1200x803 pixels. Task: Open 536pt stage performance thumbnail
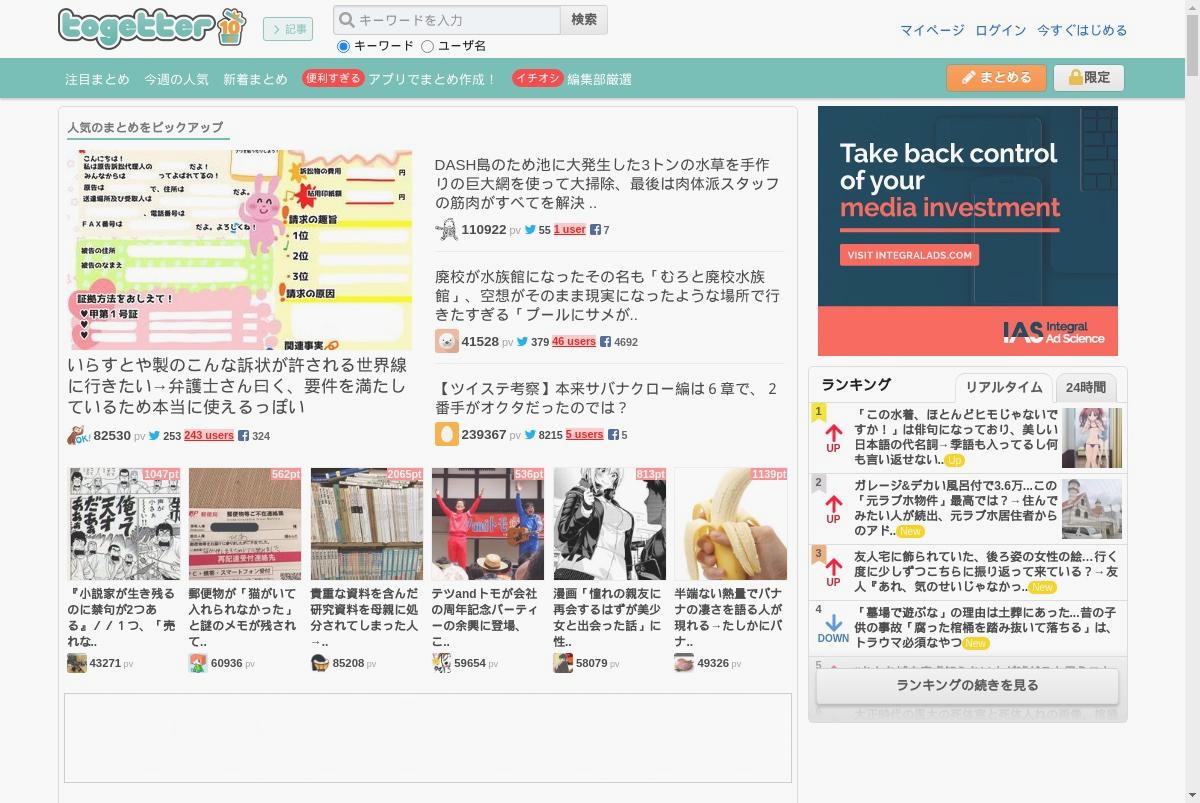click(488, 524)
